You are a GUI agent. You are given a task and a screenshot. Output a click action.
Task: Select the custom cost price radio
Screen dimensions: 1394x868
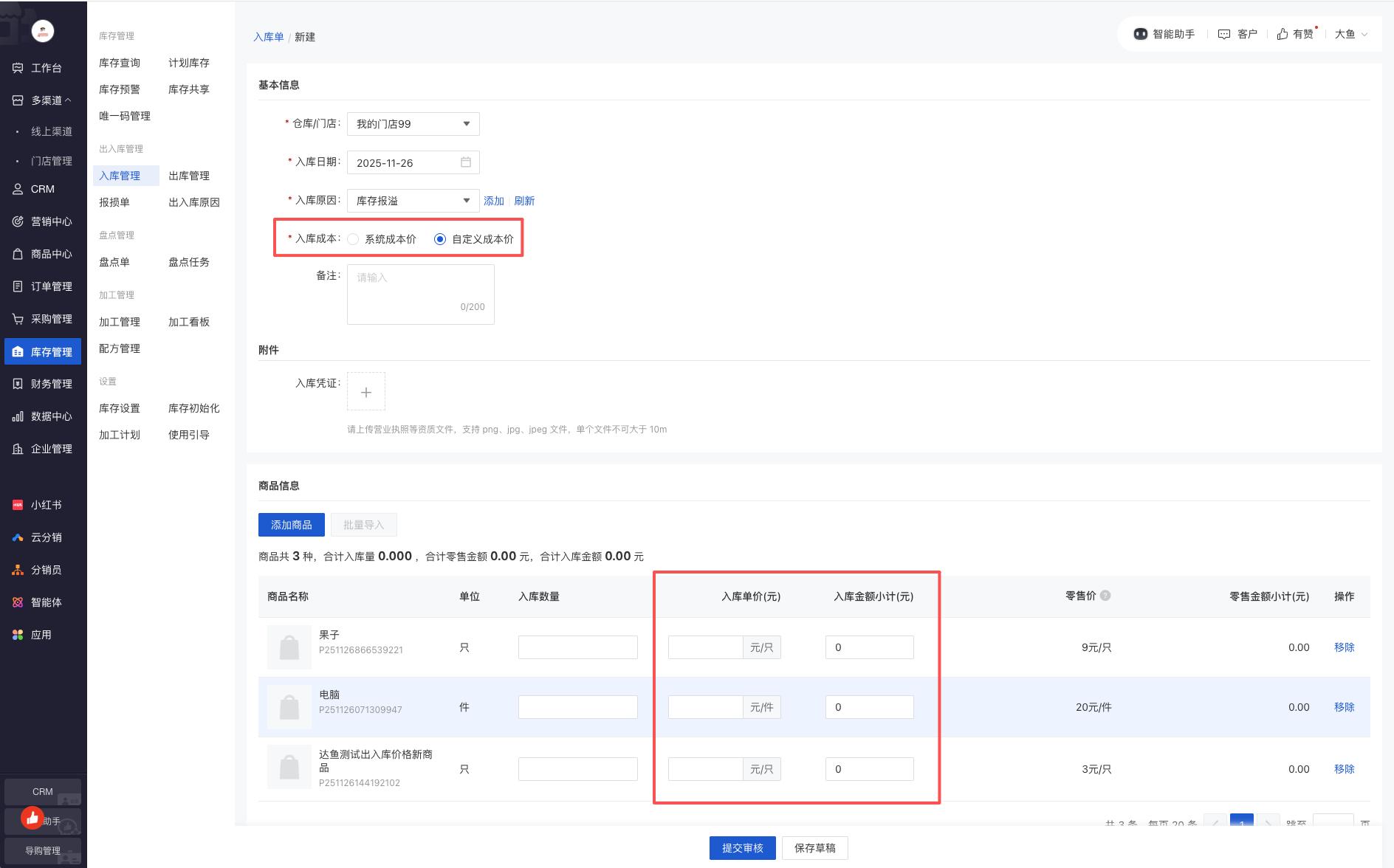click(x=440, y=239)
